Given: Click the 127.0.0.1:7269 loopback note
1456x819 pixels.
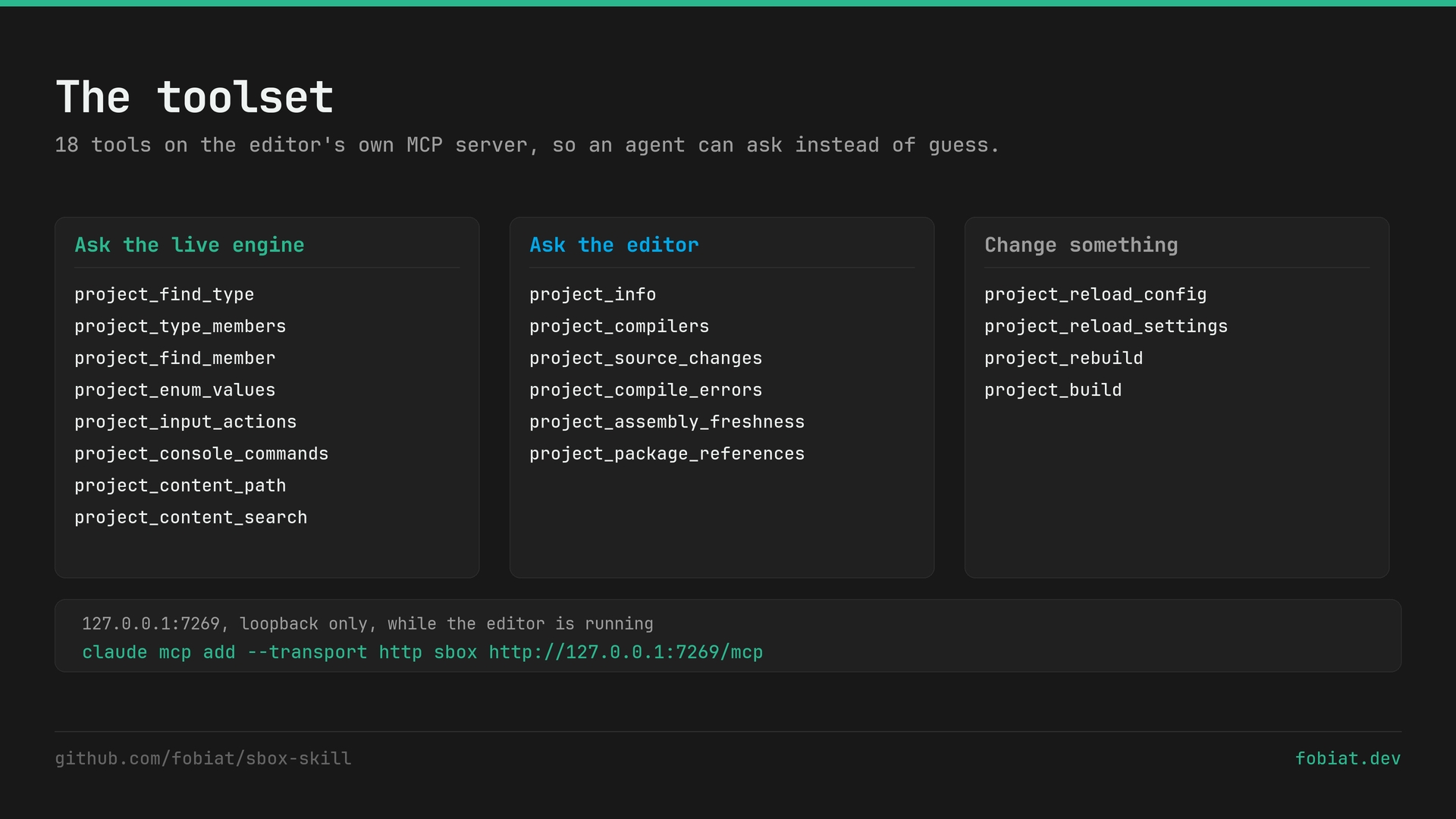Looking at the screenshot, I should pyautogui.click(x=368, y=623).
